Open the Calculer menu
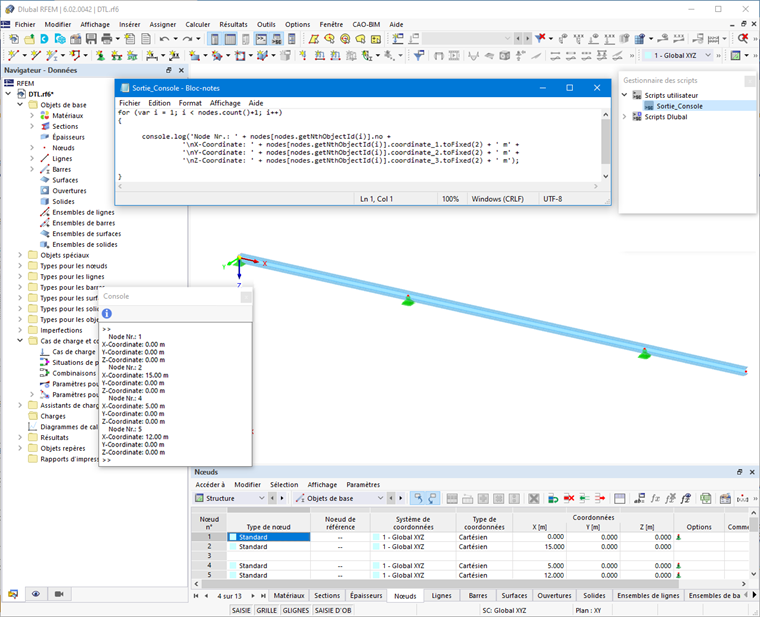760x617 pixels. 198,24
